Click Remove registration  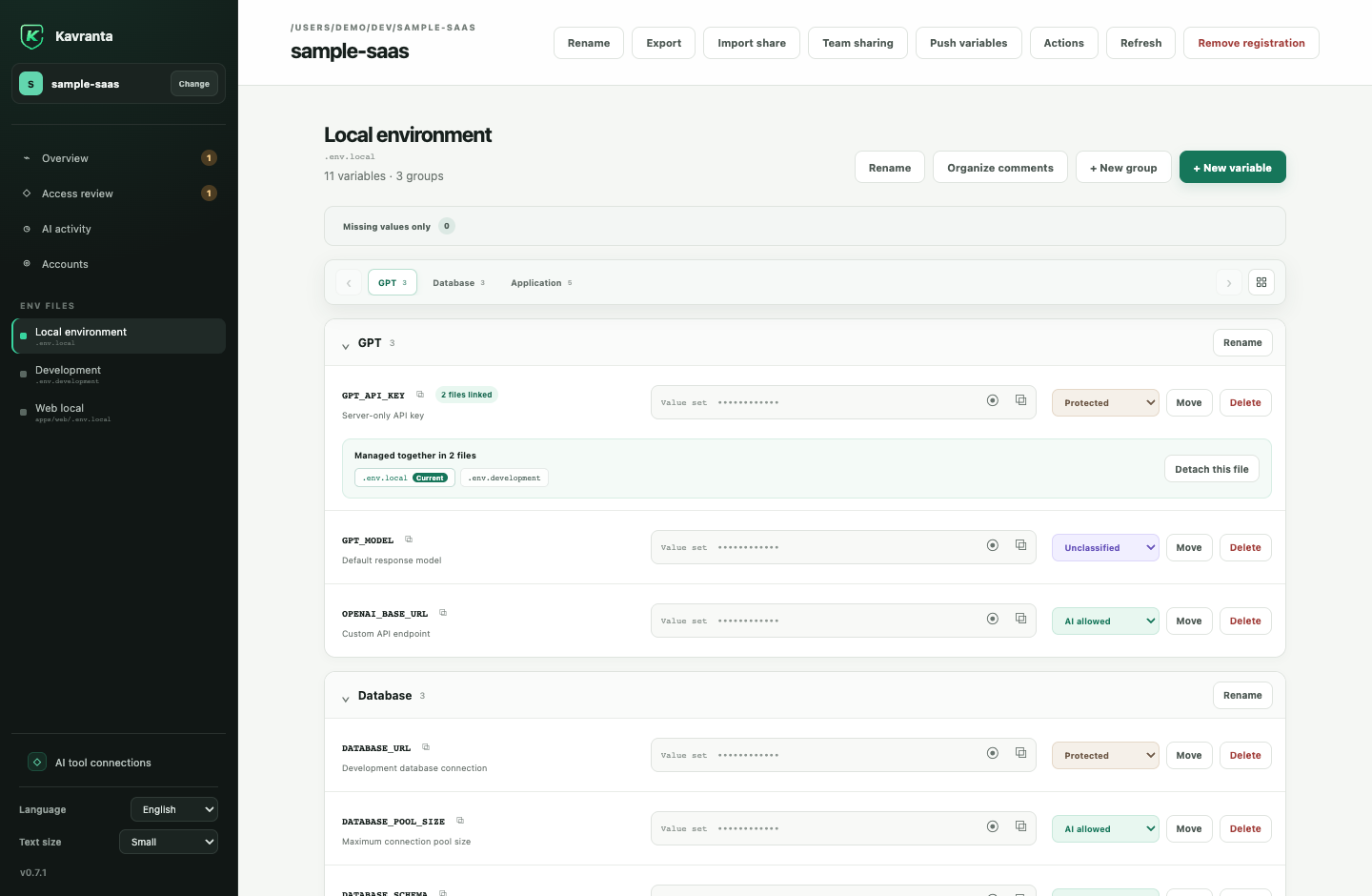(x=1251, y=43)
